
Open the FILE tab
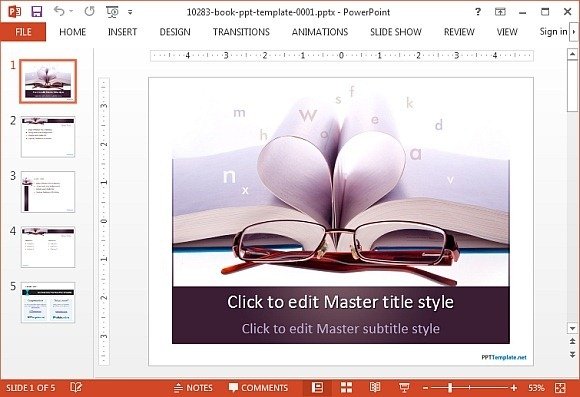[x=23, y=32]
